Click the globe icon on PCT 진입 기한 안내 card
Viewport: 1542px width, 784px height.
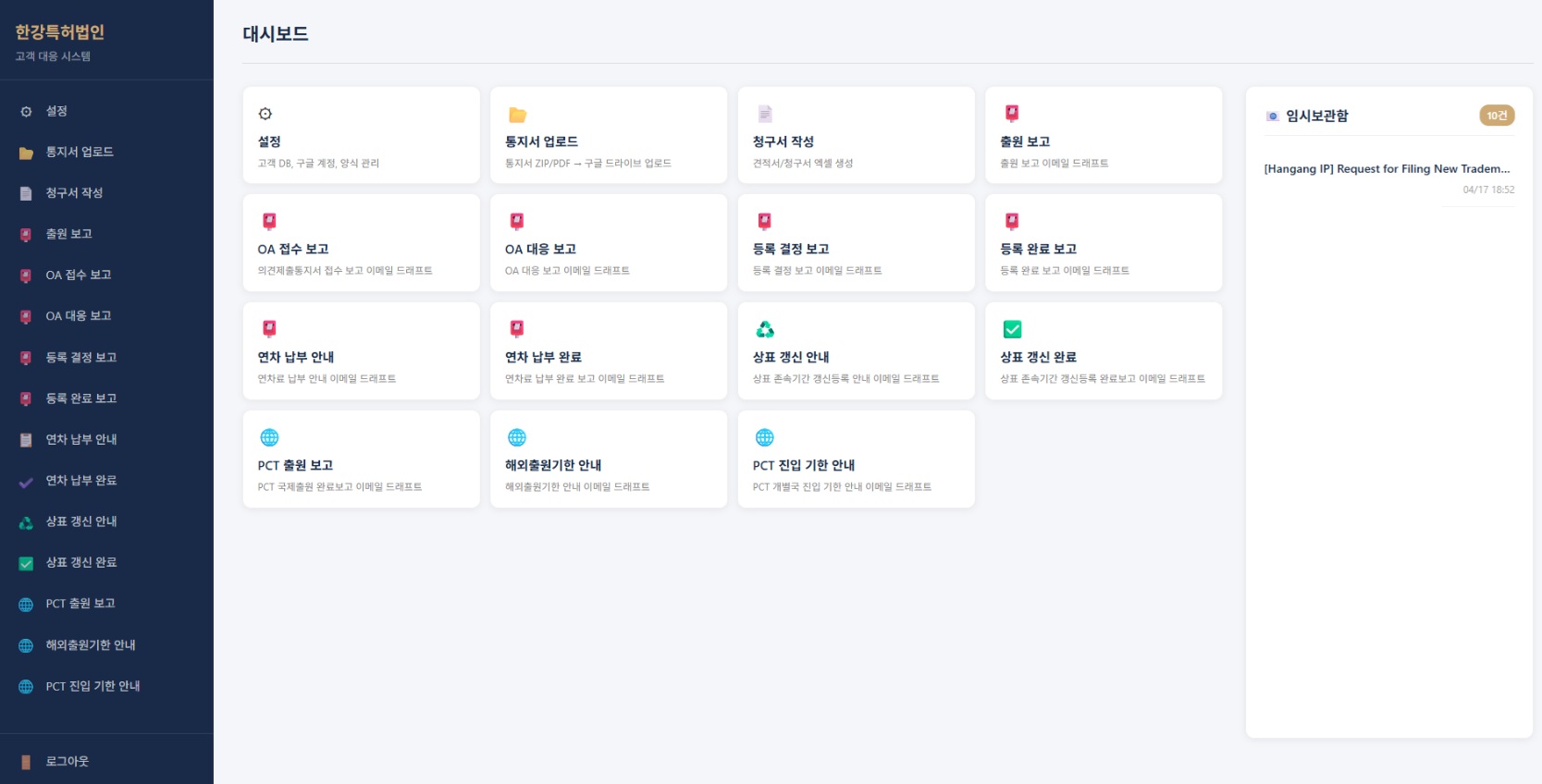click(765, 437)
